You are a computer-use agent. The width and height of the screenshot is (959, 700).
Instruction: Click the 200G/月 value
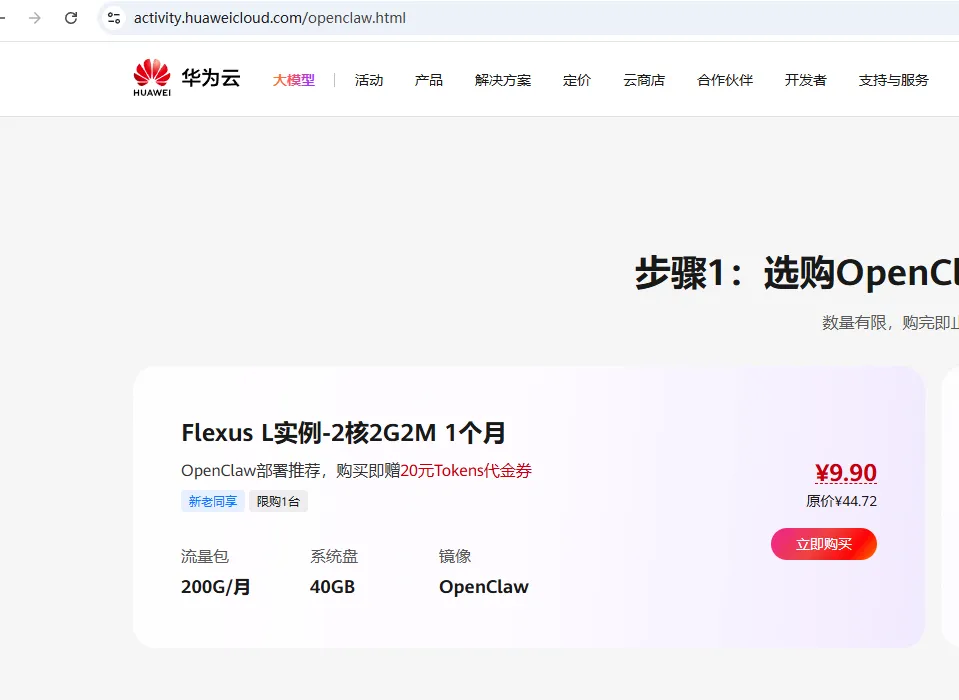[216, 587]
